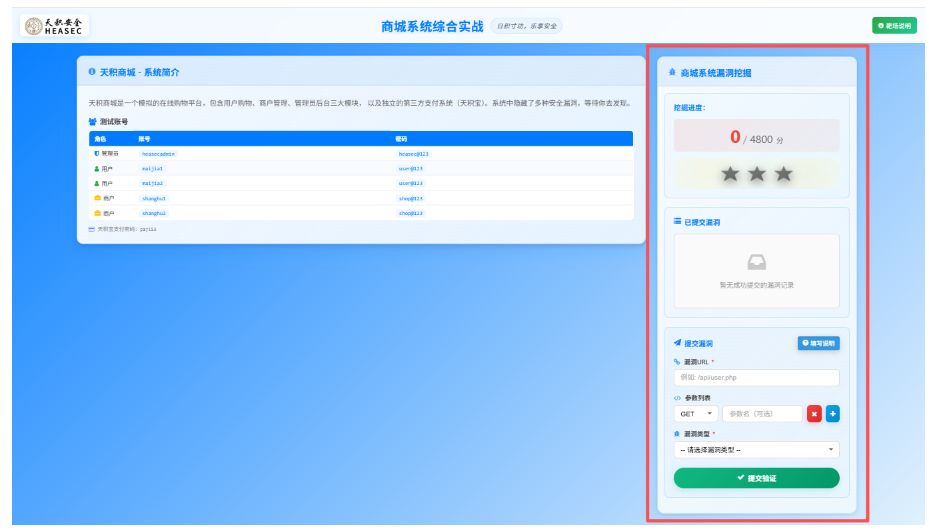
Task: Click the blue plus add-parameter button
Action: pyautogui.click(x=832, y=414)
